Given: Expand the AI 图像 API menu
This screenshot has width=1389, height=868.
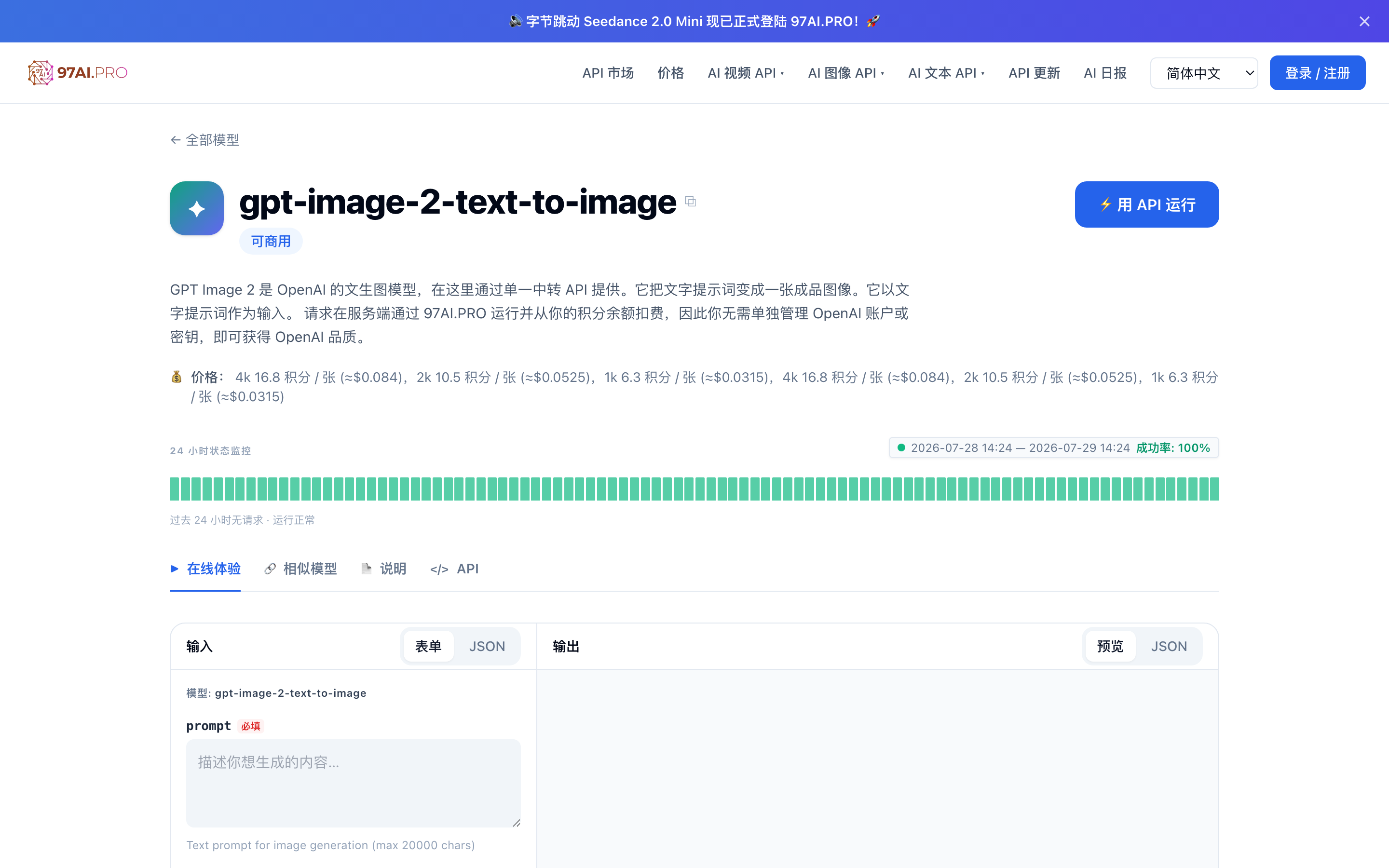Looking at the screenshot, I should (846, 73).
